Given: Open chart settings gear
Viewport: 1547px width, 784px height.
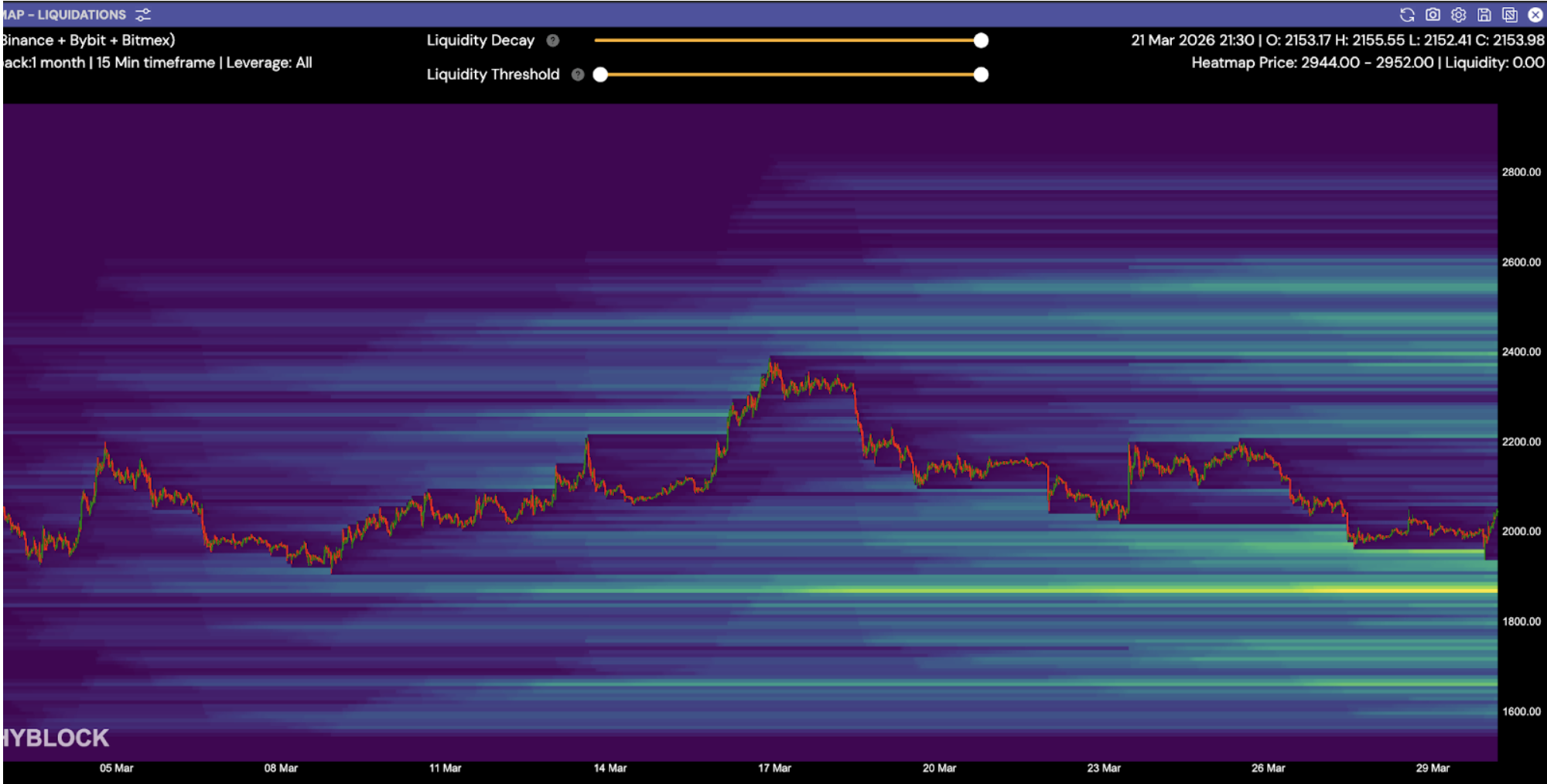Looking at the screenshot, I should pyautogui.click(x=1458, y=15).
